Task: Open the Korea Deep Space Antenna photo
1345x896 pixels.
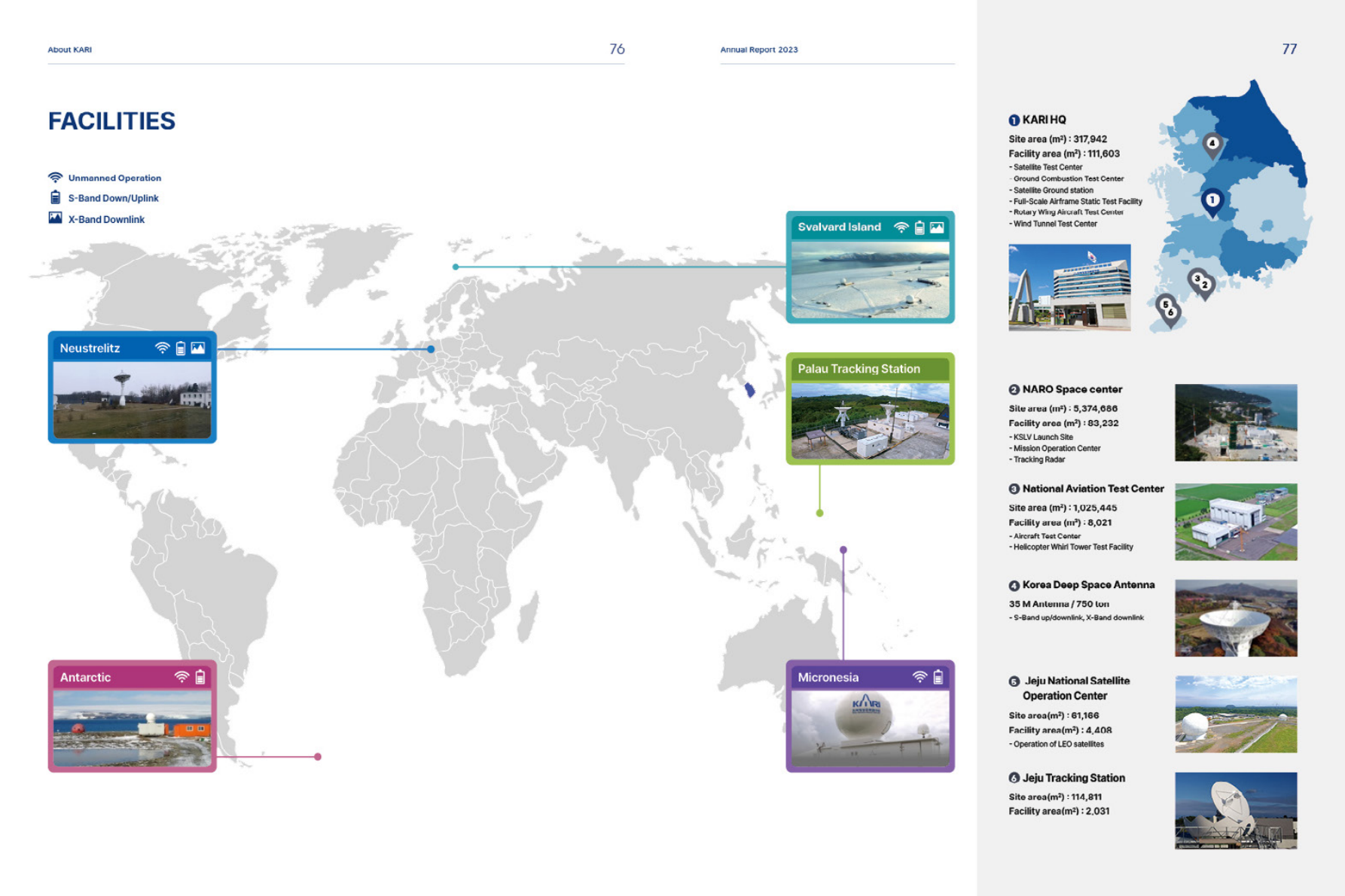Action: click(x=1235, y=617)
